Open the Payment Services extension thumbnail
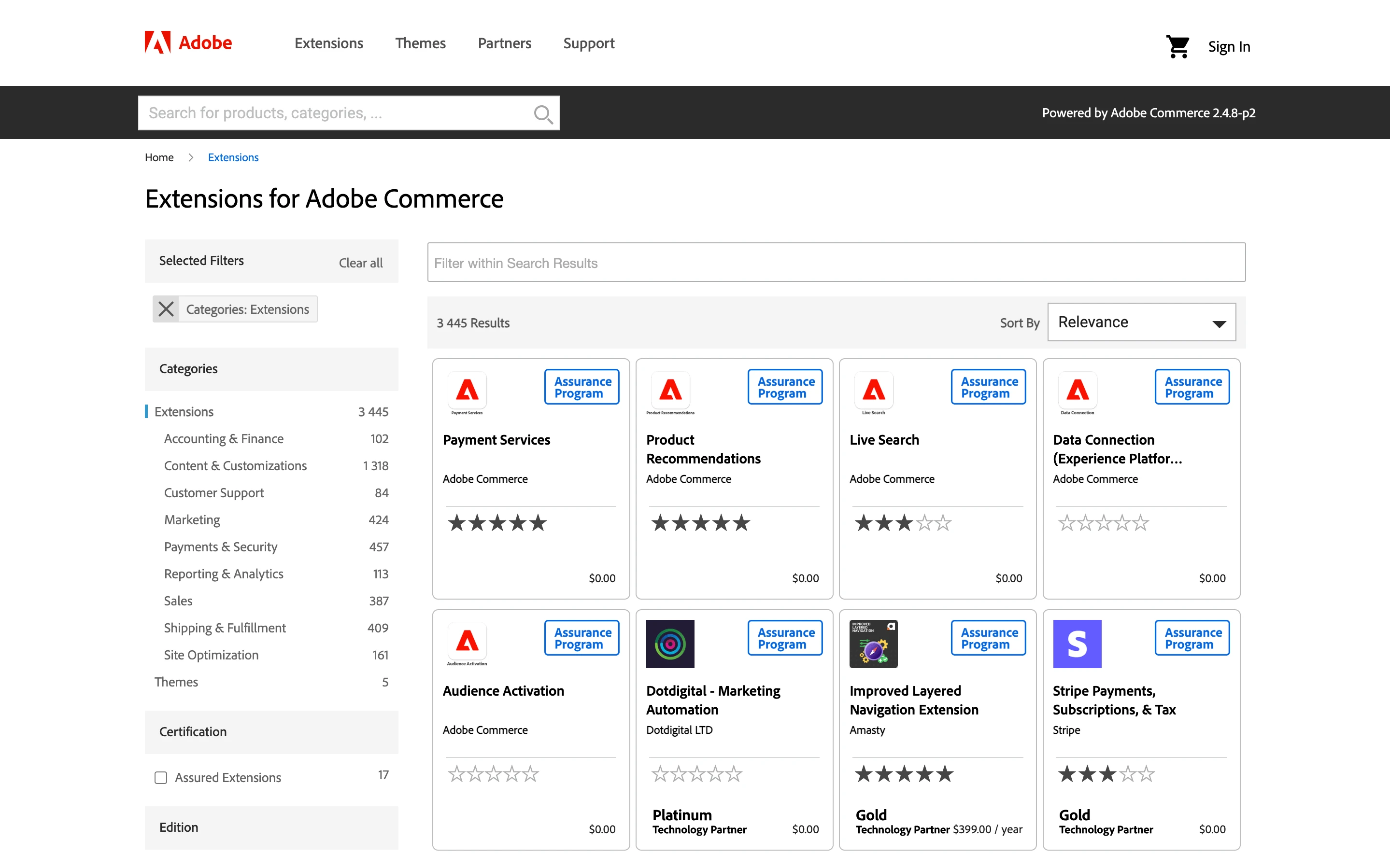Viewport: 1390px width, 868px height. pyautogui.click(x=467, y=392)
